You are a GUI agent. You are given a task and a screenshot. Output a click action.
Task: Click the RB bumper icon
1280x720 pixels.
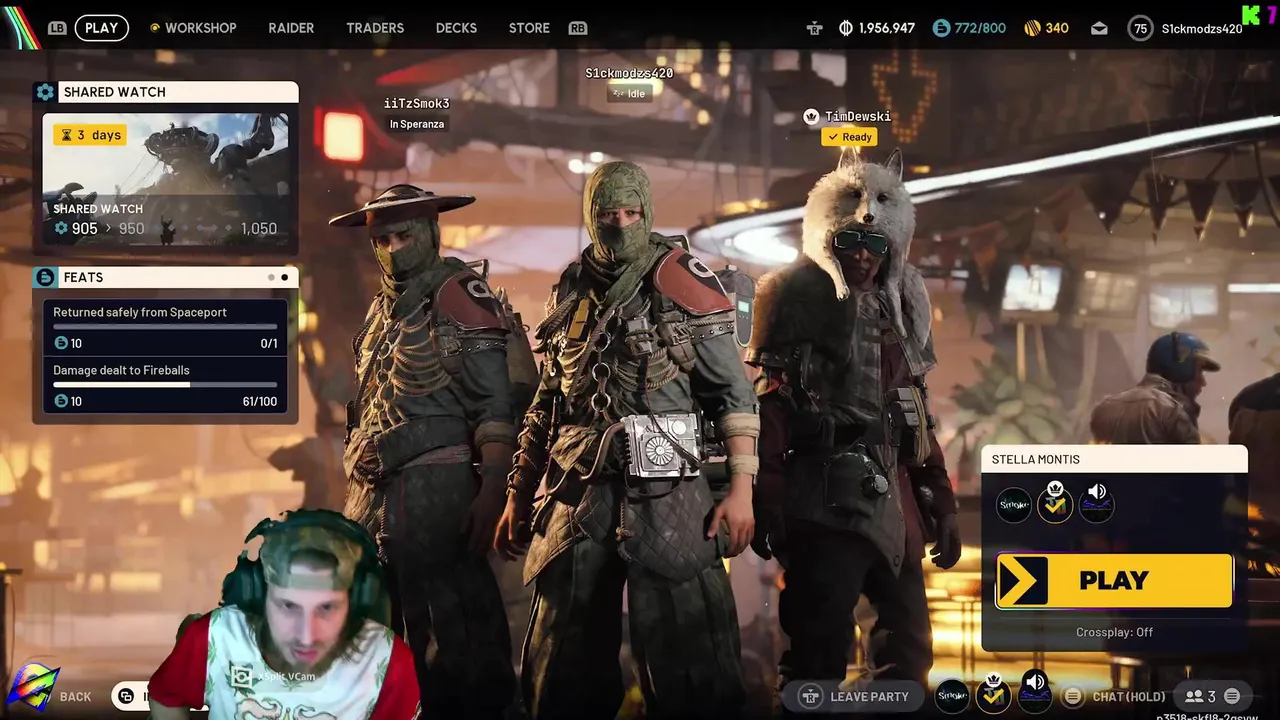(x=577, y=28)
